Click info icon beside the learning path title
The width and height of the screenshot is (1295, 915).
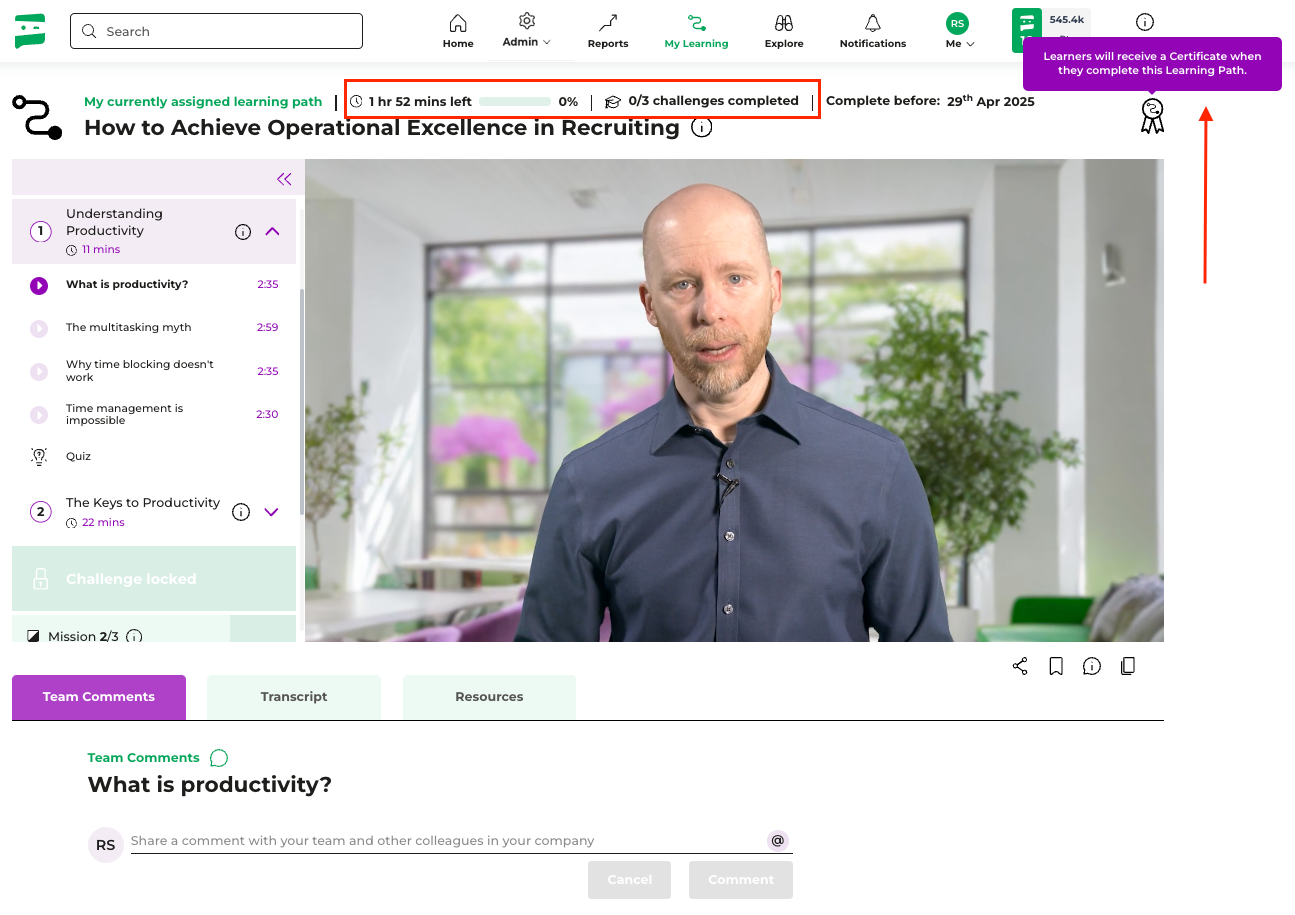click(x=702, y=128)
